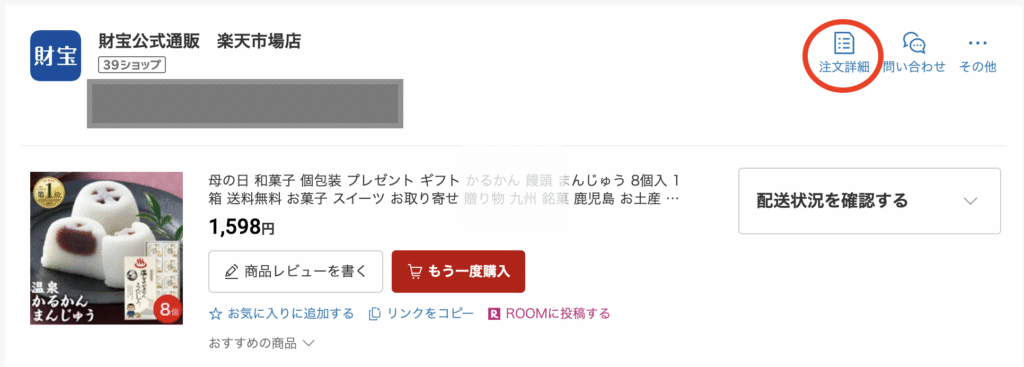Open the 注文詳細 order details icon
The image size is (1024, 367).
click(x=844, y=44)
